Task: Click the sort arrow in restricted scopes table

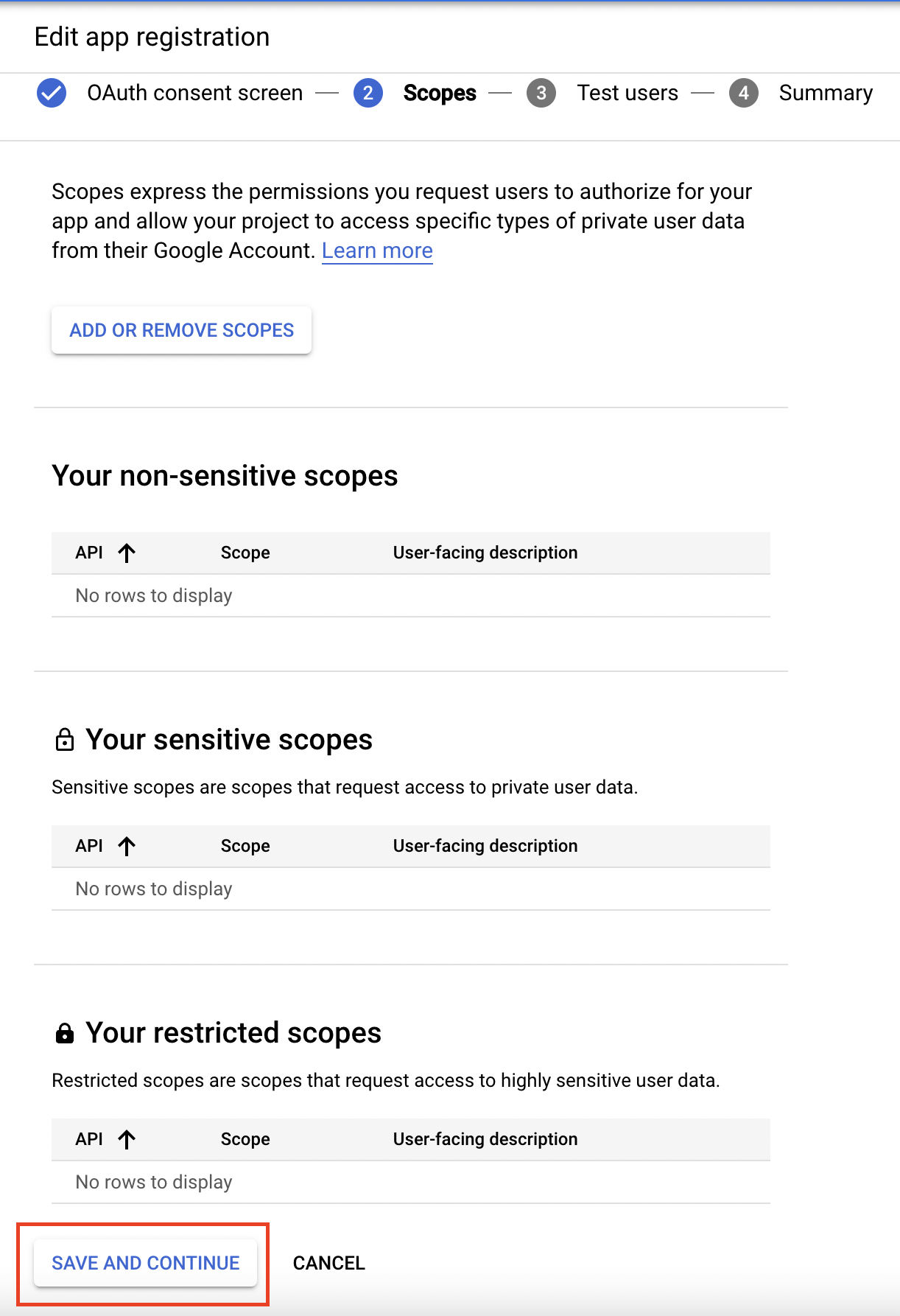Action: pyautogui.click(x=127, y=1139)
